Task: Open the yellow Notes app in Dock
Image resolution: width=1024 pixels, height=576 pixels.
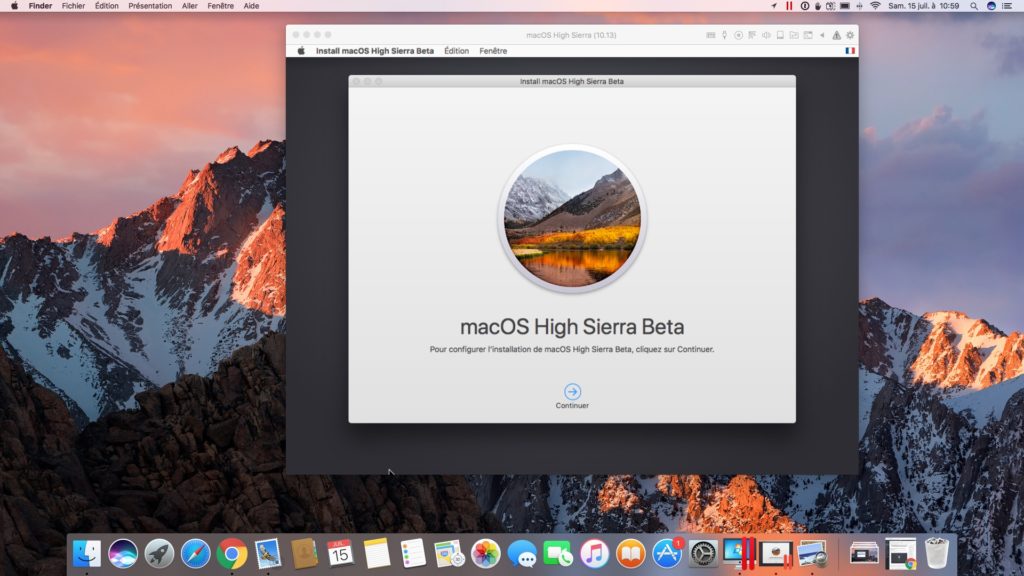Action: [x=377, y=554]
